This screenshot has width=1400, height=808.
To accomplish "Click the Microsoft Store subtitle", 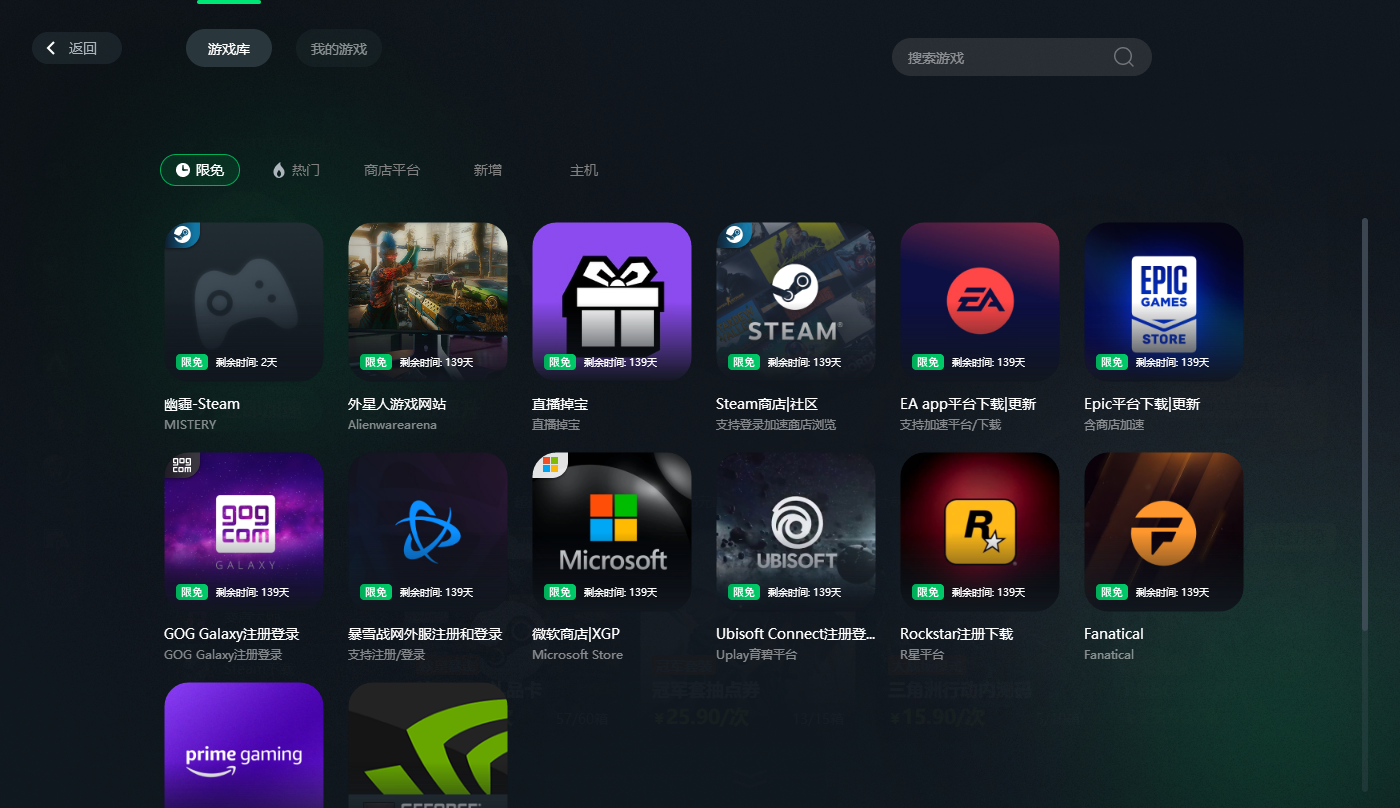I will point(577,655).
